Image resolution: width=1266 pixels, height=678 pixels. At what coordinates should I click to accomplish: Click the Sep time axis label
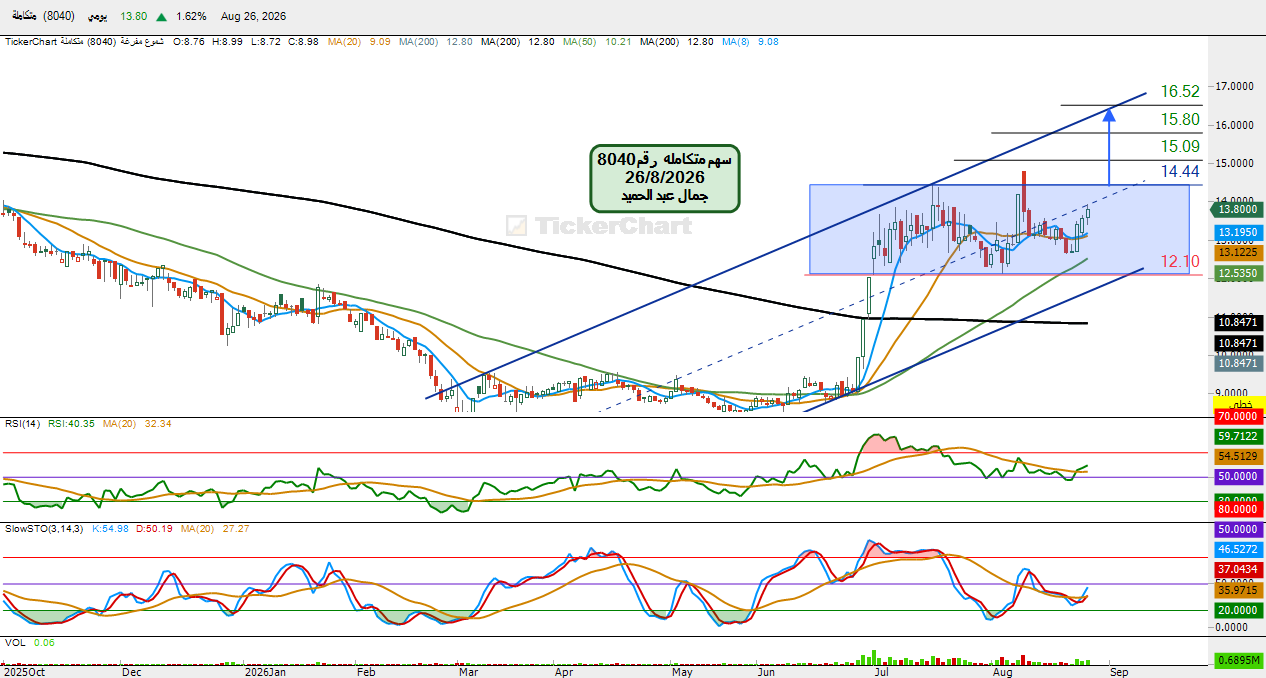[1119, 672]
